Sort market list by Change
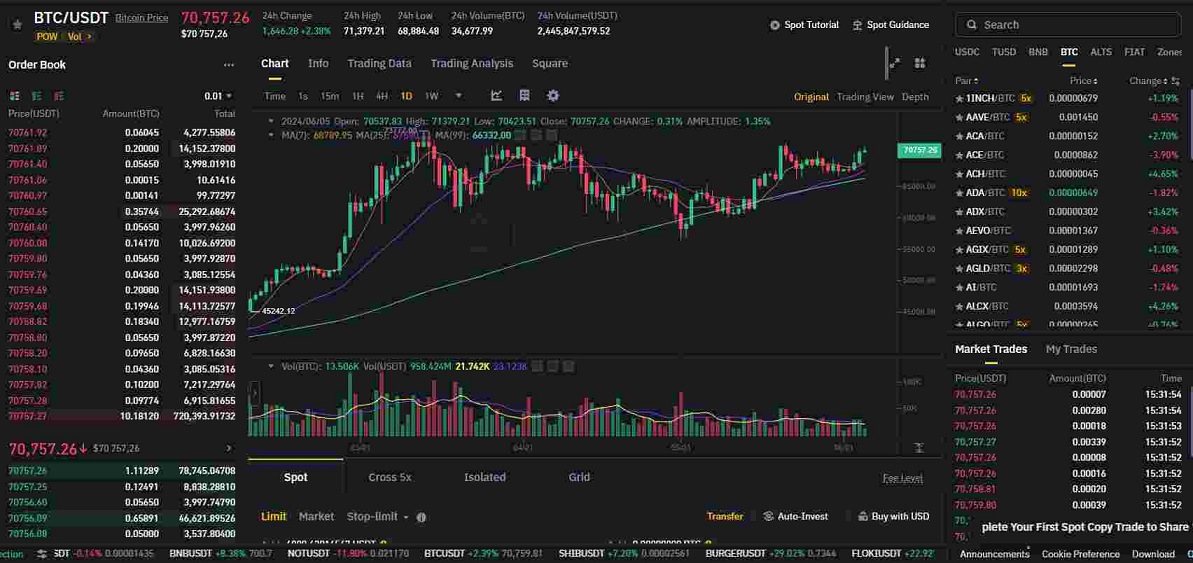This screenshot has height=563, width=1193. click(x=1148, y=81)
